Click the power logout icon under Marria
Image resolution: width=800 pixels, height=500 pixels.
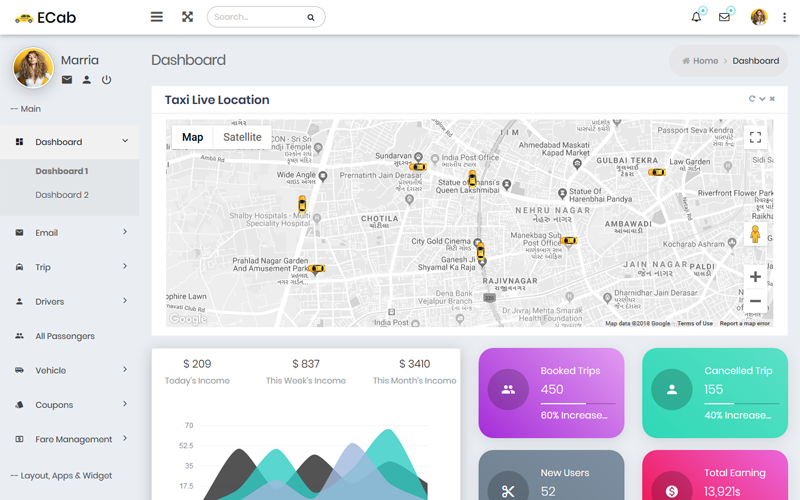click(106, 80)
